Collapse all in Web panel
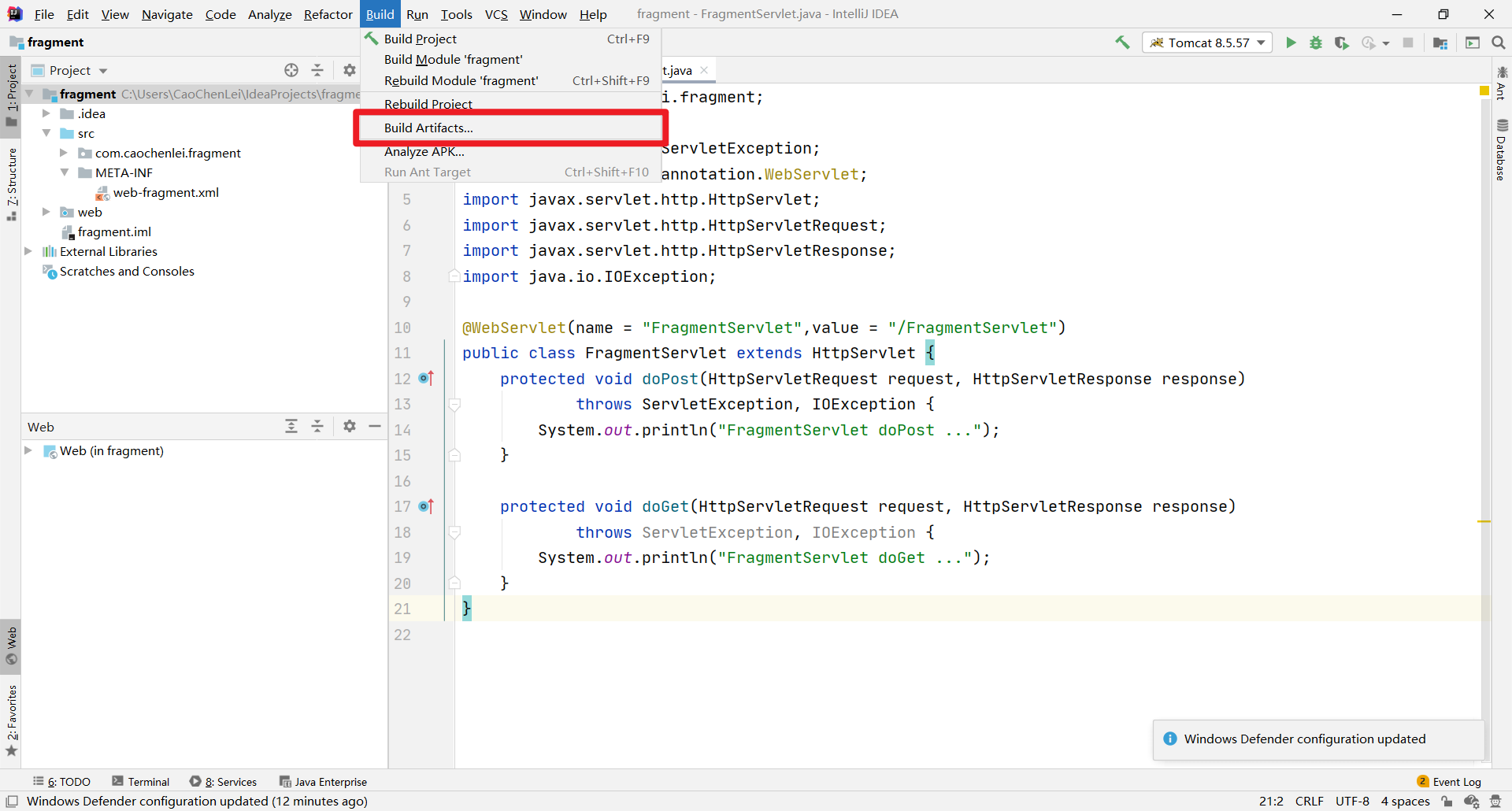The height and width of the screenshot is (811, 1512). coord(317,426)
